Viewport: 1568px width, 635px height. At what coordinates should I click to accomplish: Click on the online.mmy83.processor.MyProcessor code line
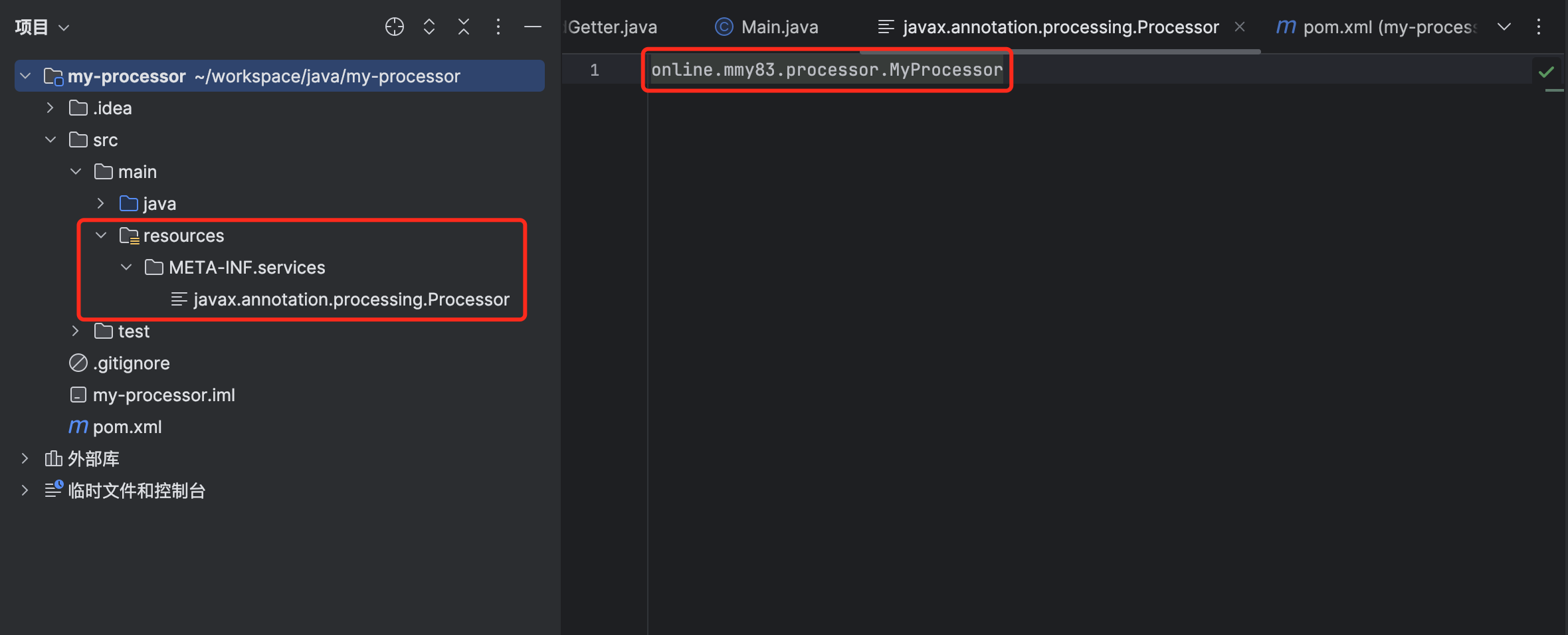(x=827, y=70)
